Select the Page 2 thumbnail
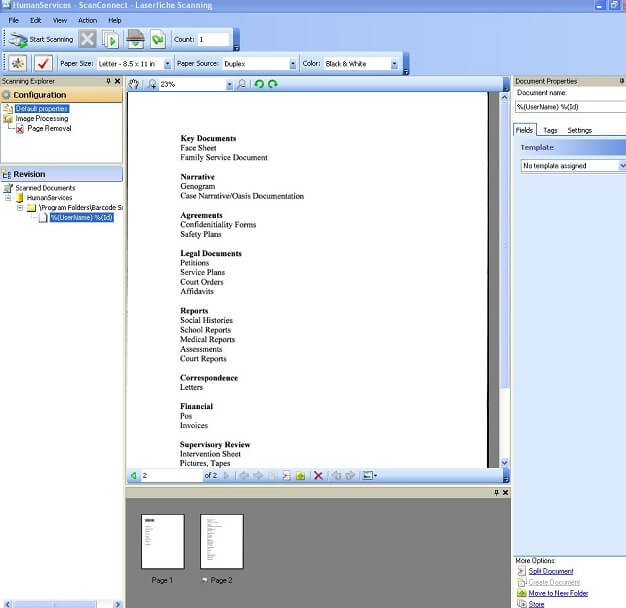The height and width of the screenshot is (608, 626). tap(222, 541)
